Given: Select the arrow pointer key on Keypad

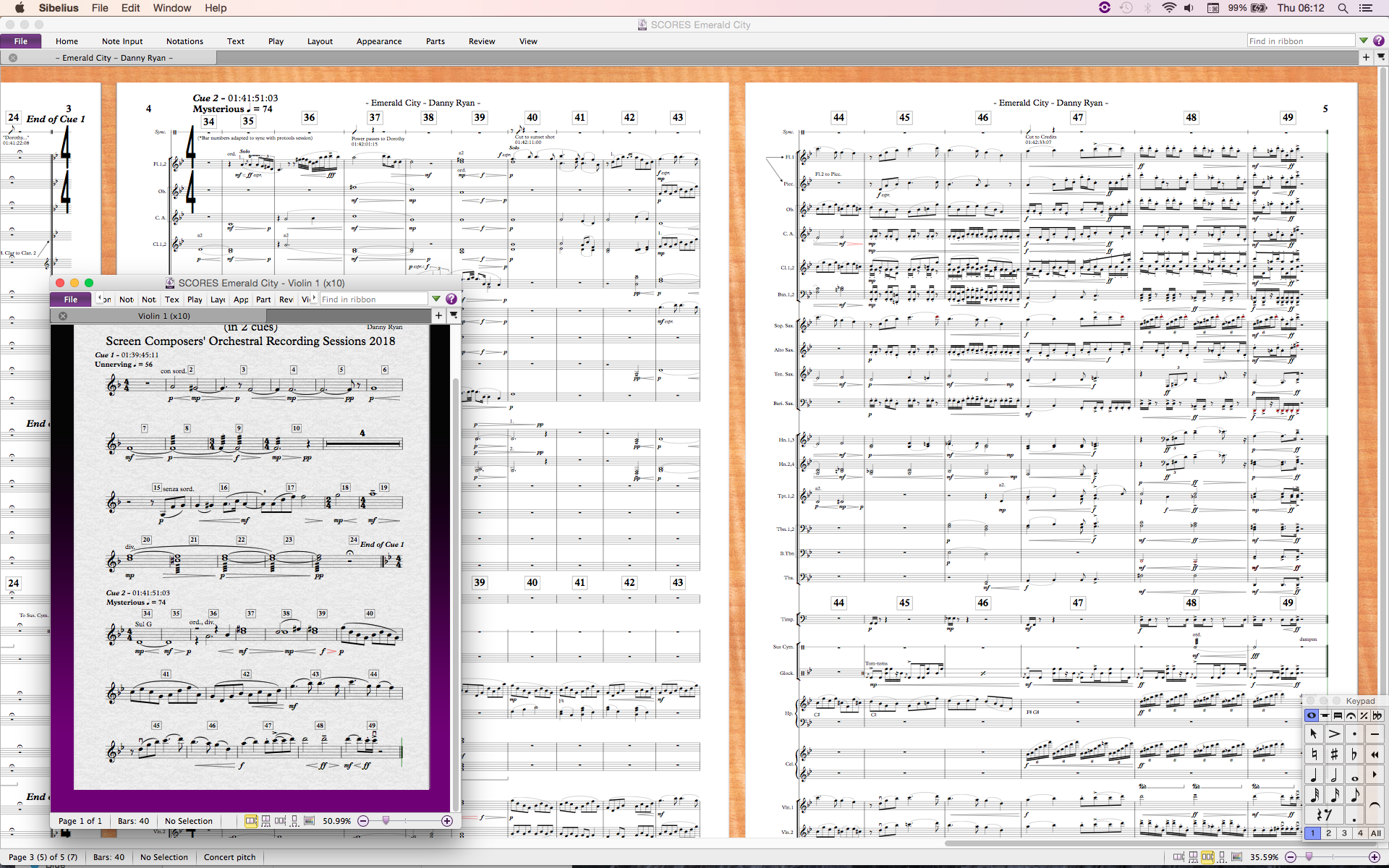Looking at the screenshot, I should tap(1314, 733).
